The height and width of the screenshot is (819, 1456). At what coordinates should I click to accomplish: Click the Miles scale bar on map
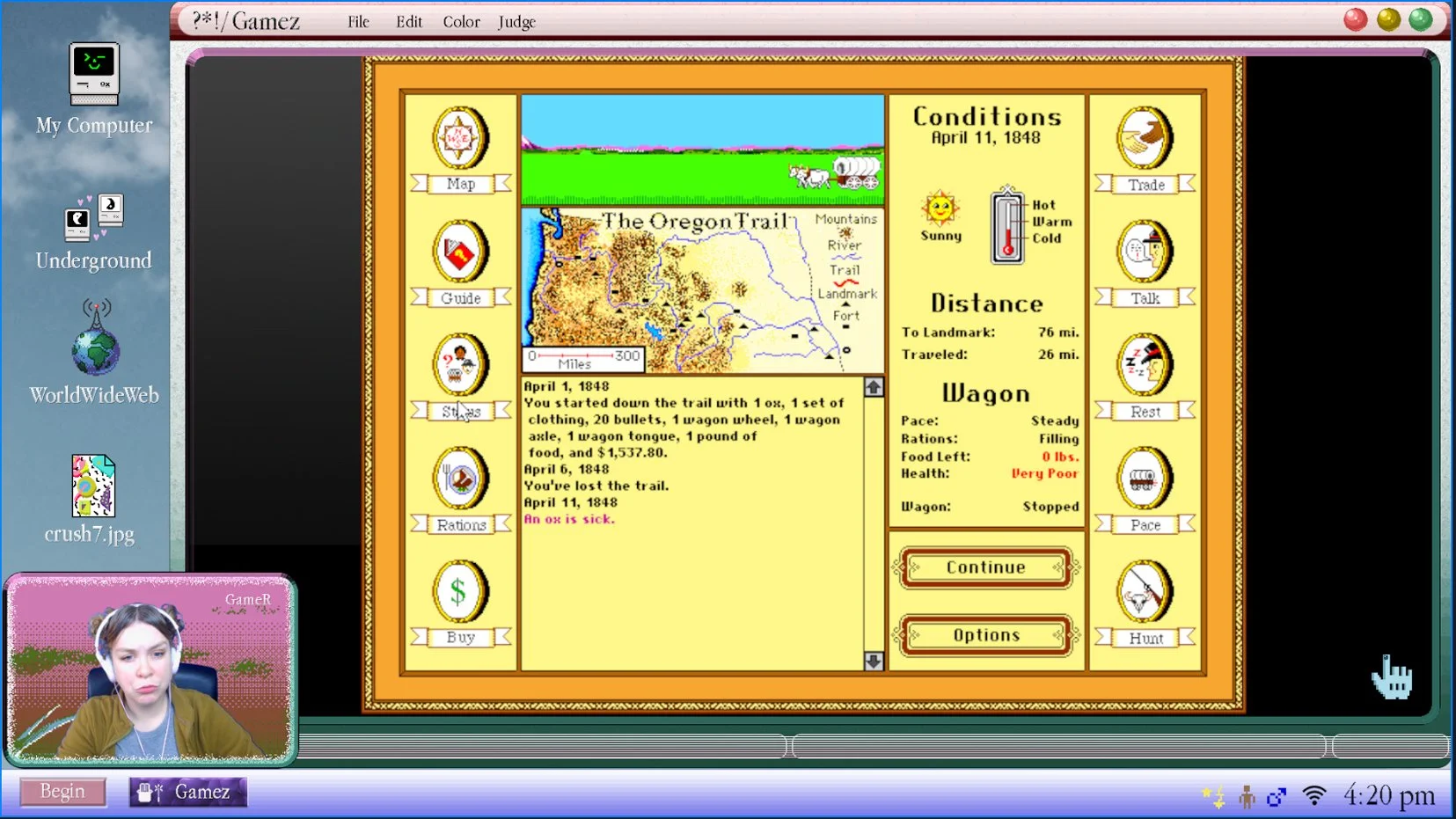[584, 359]
